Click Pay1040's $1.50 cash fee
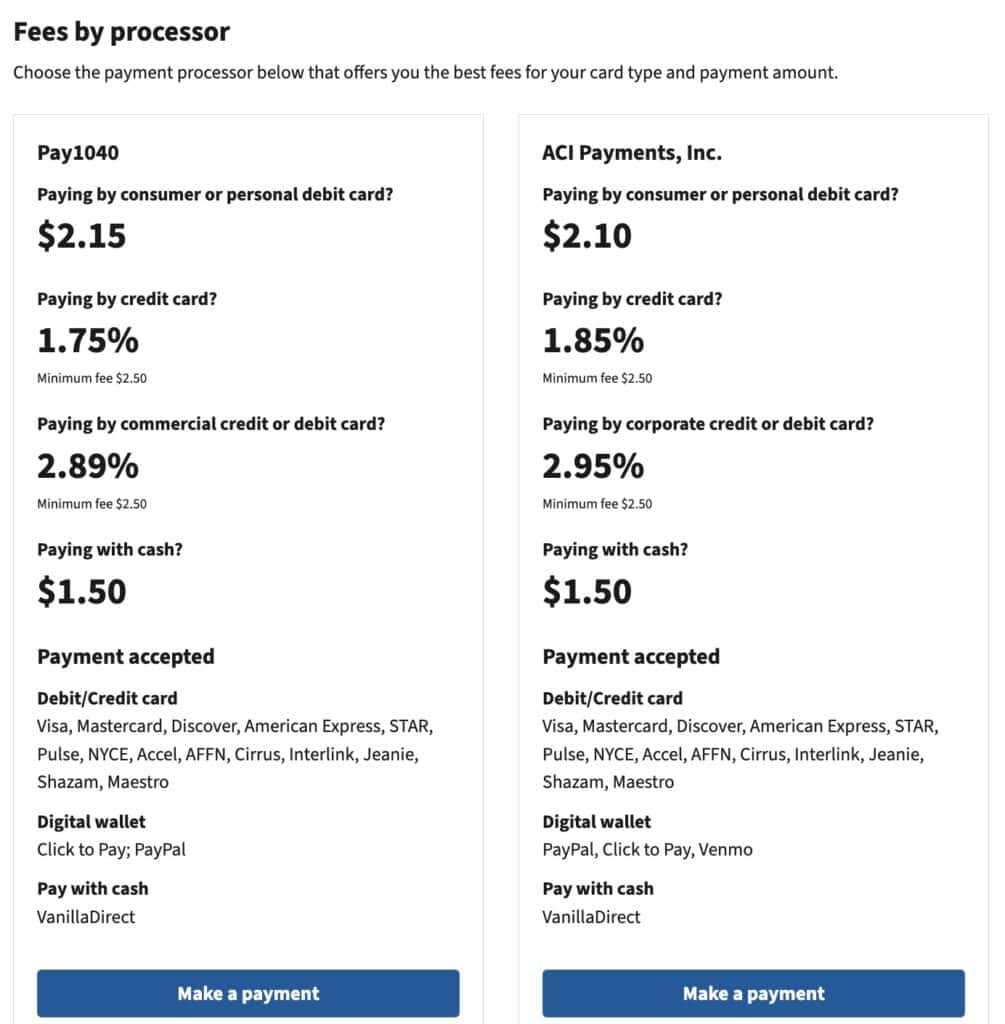 click(82, 591)
